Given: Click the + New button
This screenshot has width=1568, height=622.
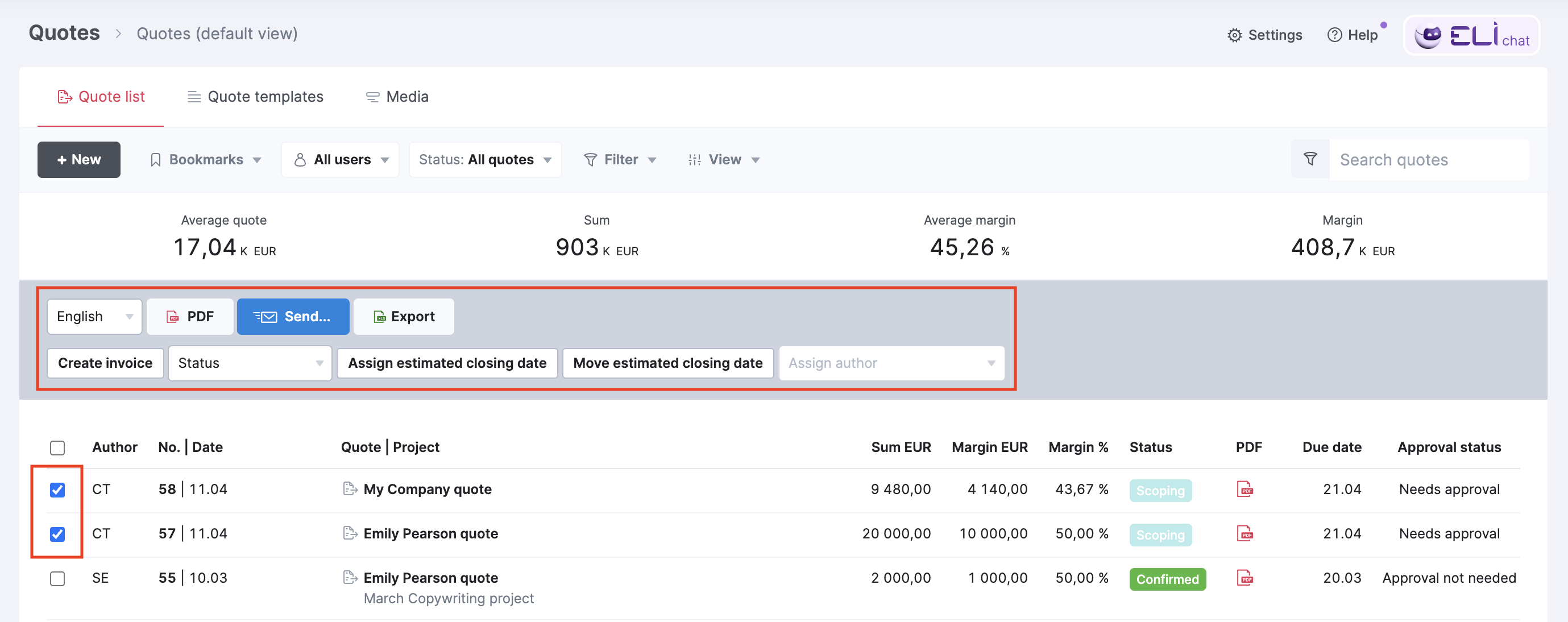Looking at the screenshot, I should click(x=78, y=159).
